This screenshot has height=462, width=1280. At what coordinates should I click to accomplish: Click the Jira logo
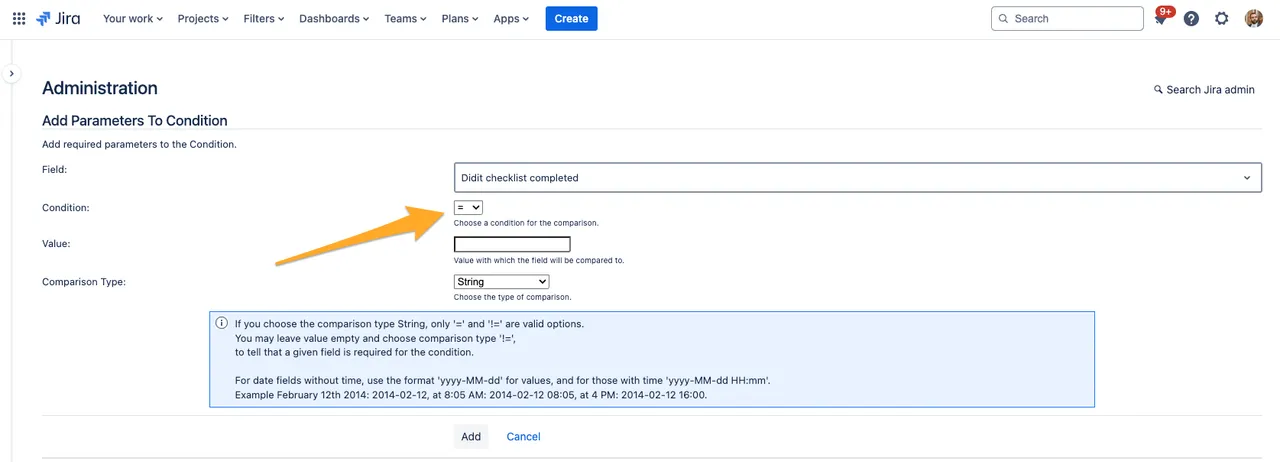[x=58, y=18]
